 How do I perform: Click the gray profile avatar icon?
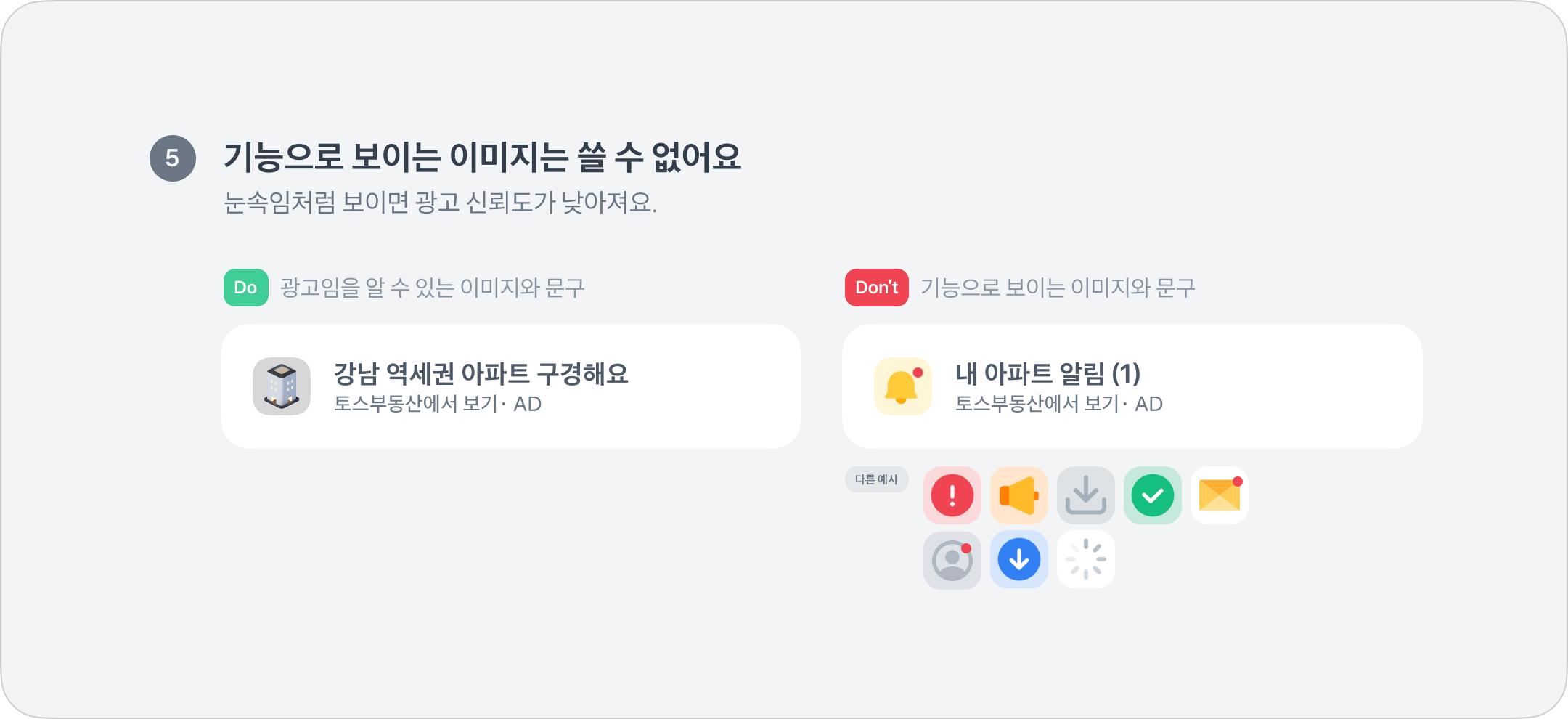[952, 560]
